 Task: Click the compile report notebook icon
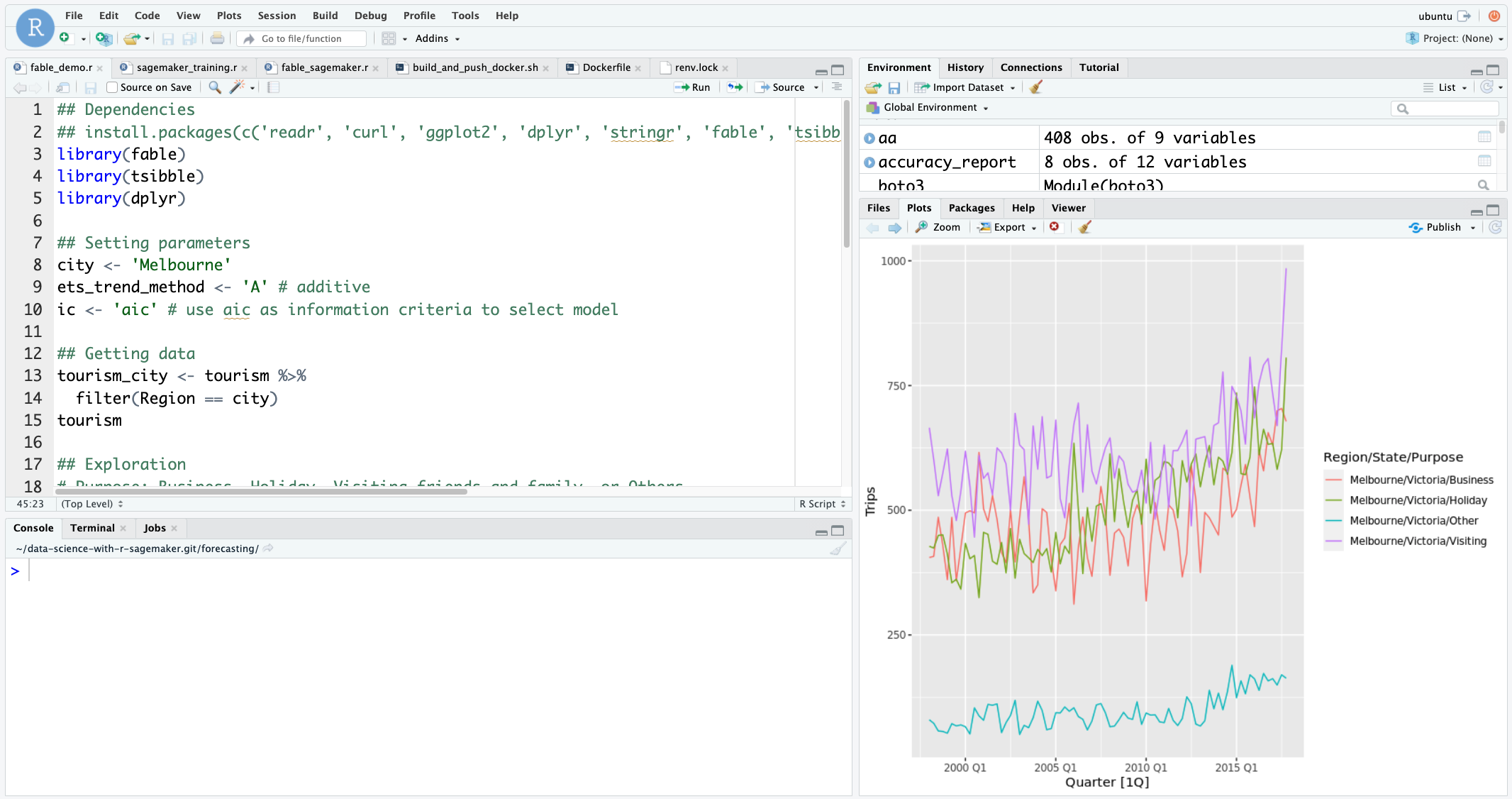click(x=273, y=87)
